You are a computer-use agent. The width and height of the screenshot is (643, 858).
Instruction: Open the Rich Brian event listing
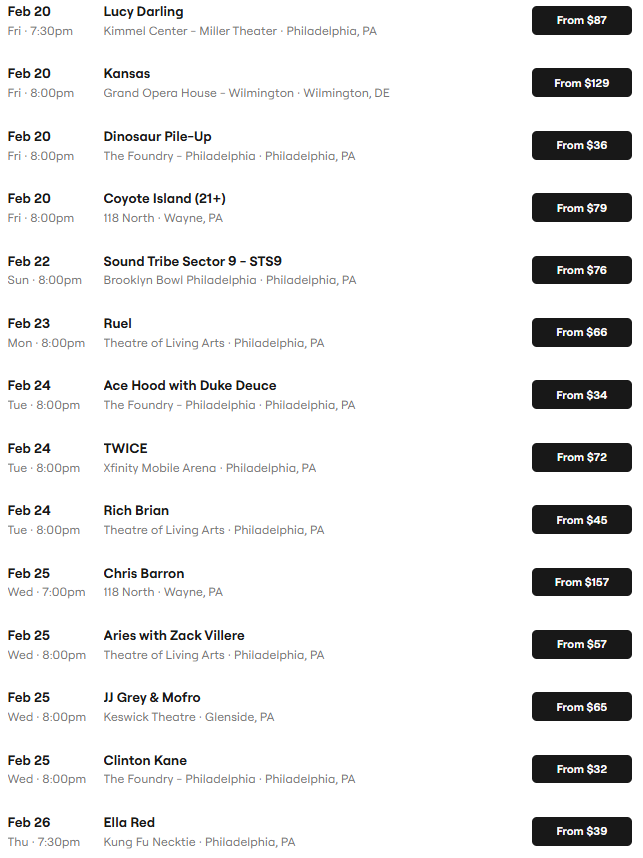136,510
